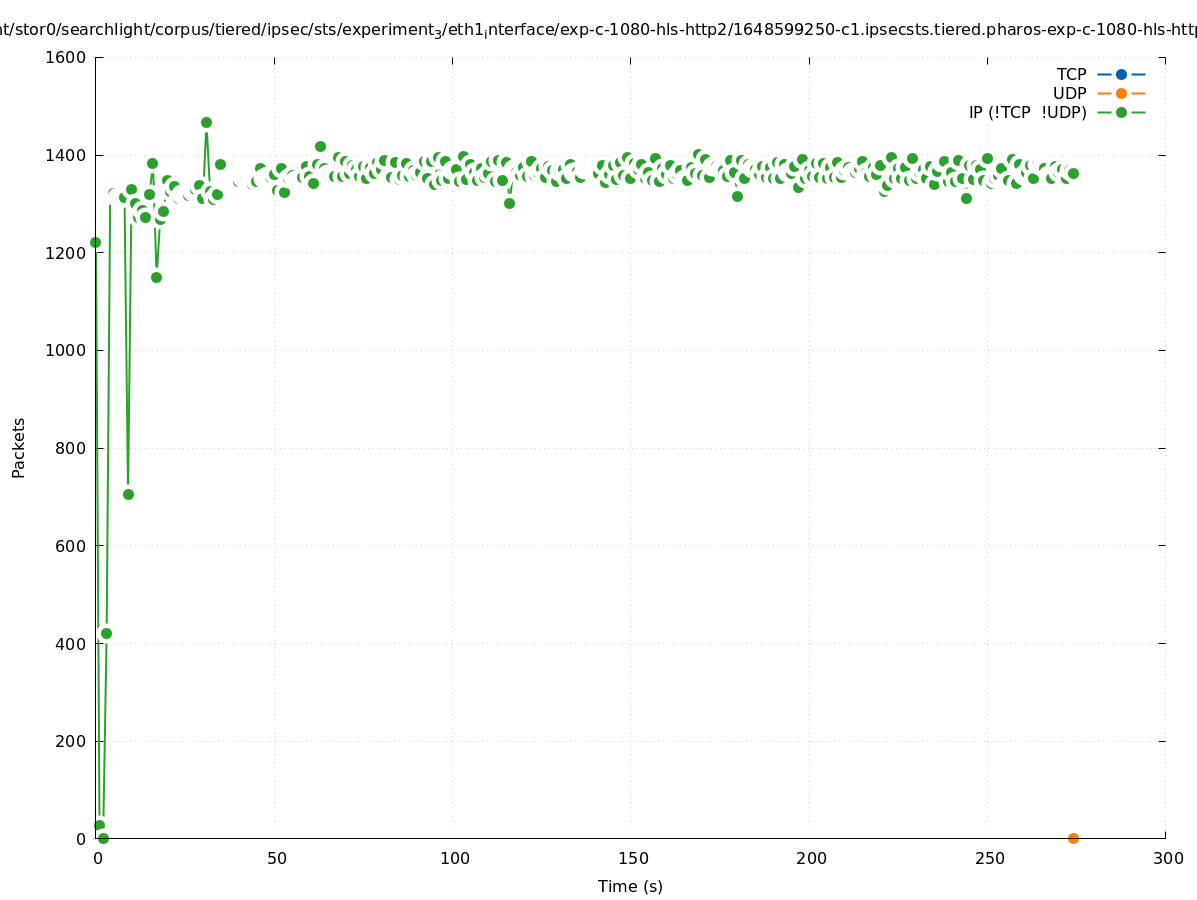
Task: Click the Time (s) x-axis title
Action: [x=630, y=886]
